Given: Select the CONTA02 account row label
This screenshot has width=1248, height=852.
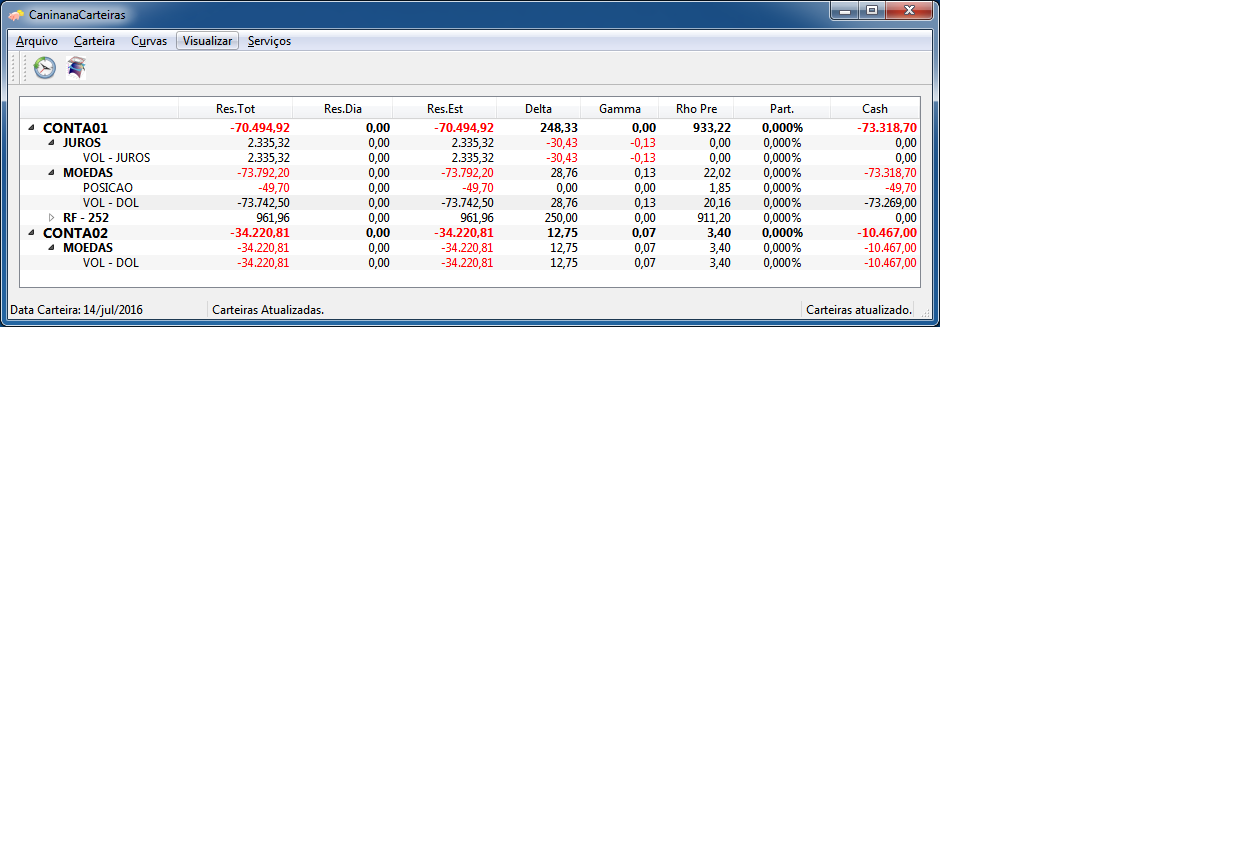Looking at the screenshot, I should 75,233.
